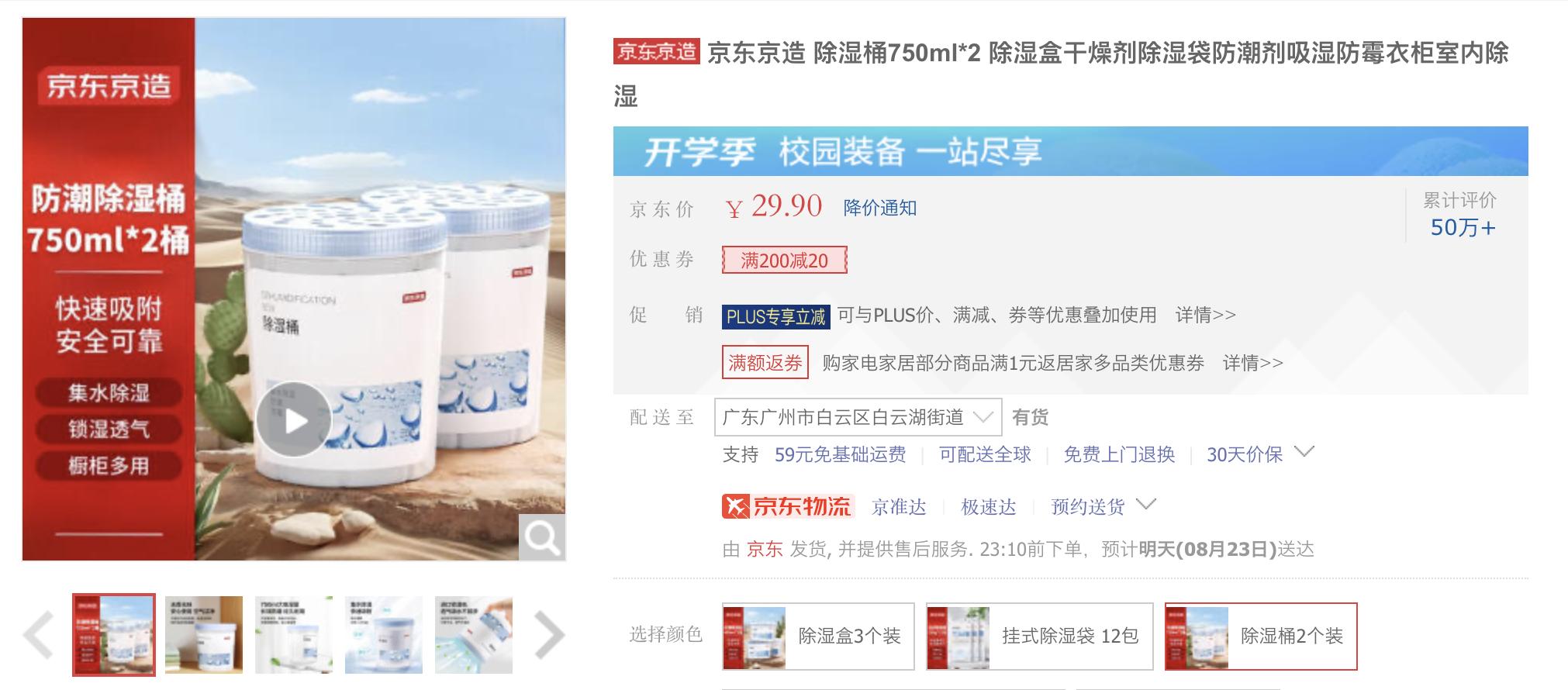Viewport: 1568px width, 690px height.
Task: Click the red 京东京造 brand tag
Action: 656,51
